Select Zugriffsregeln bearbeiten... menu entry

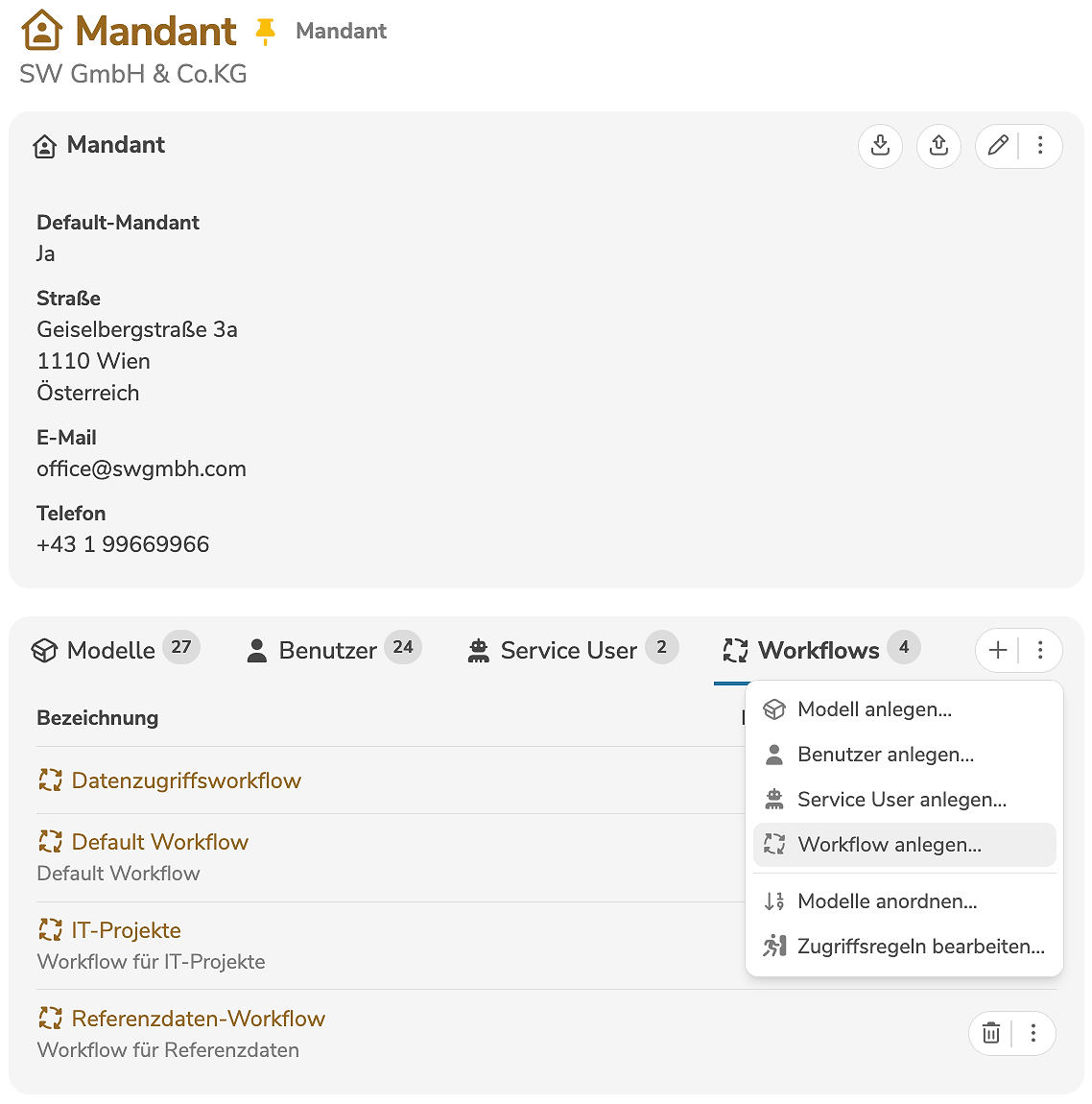920,947
